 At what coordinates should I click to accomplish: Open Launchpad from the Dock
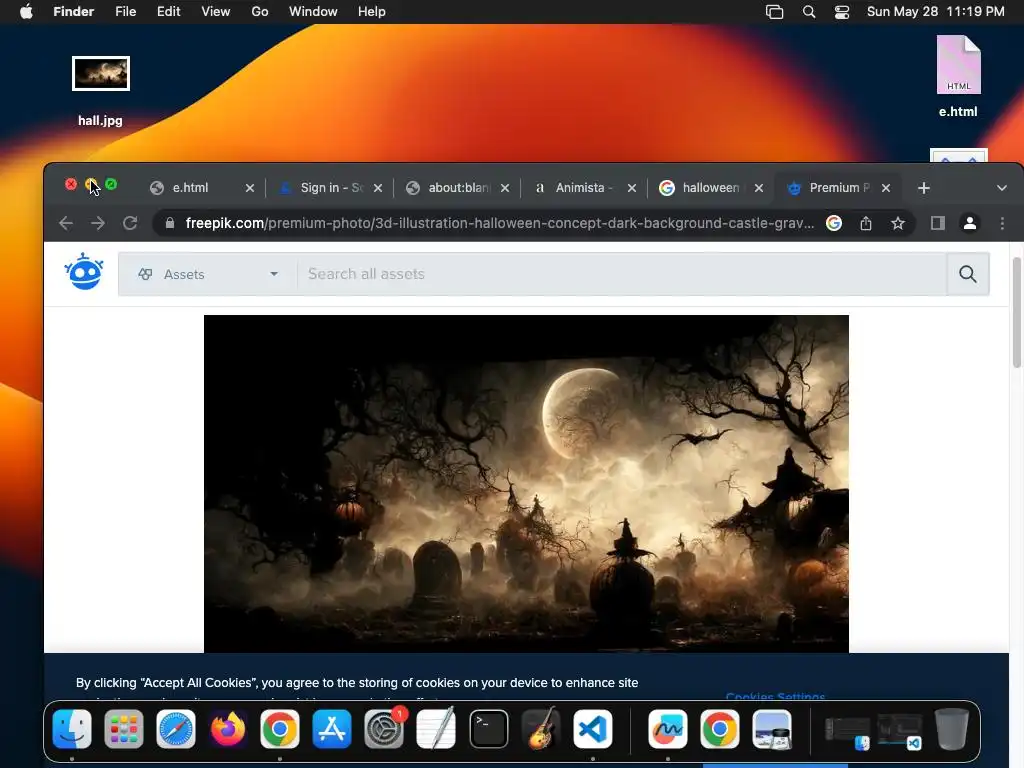[124, 729]
